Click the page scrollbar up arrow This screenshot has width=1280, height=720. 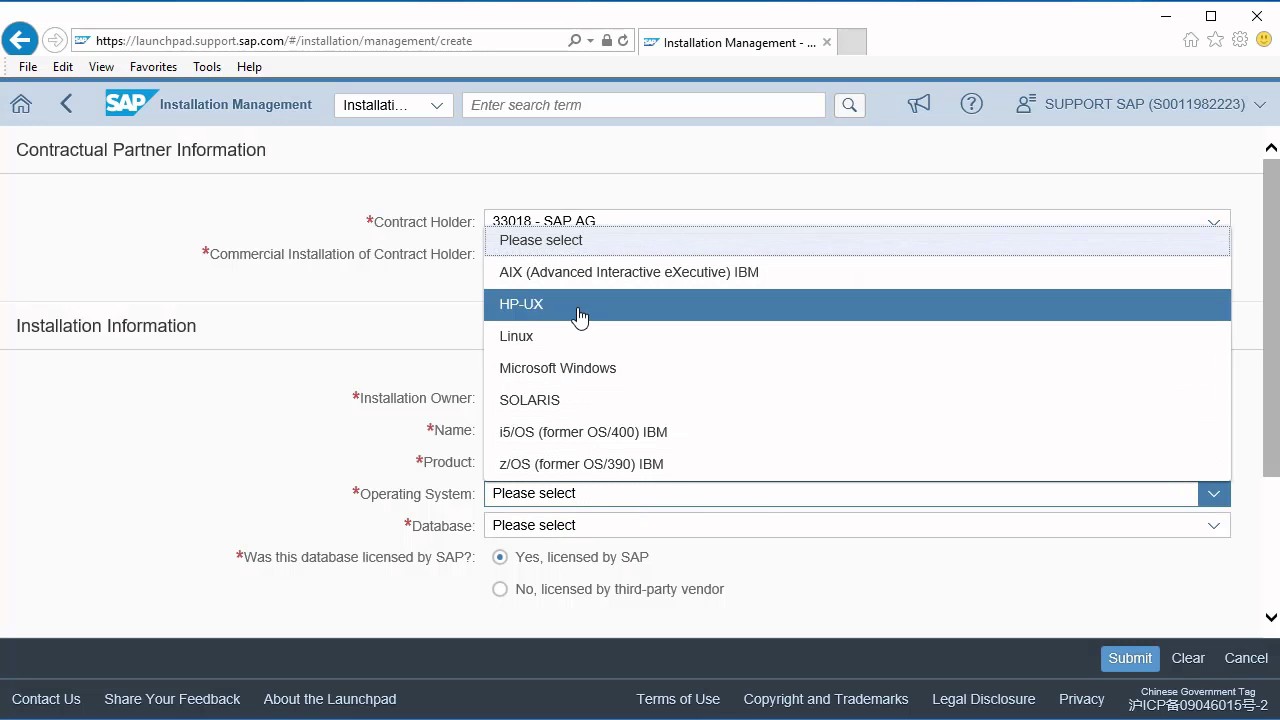click(1271, 148)
